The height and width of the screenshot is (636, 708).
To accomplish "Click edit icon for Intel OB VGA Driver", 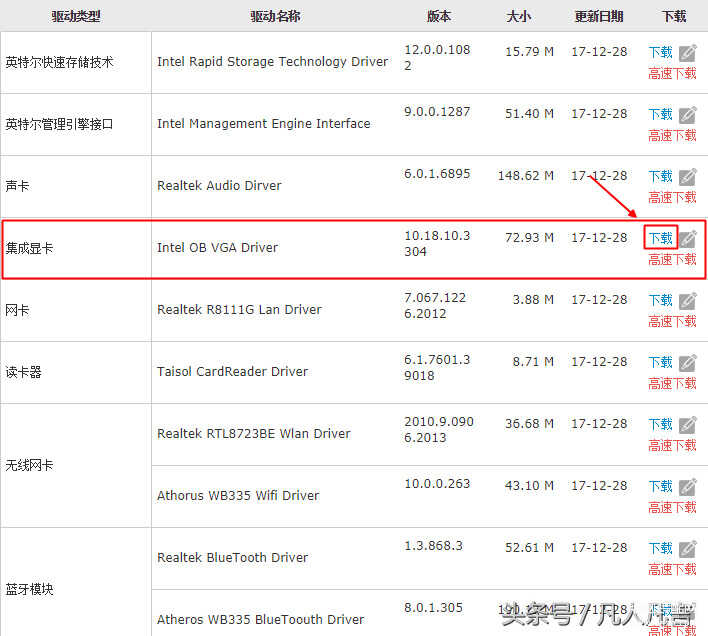I will pyautogui.click(x=688, y=238).
